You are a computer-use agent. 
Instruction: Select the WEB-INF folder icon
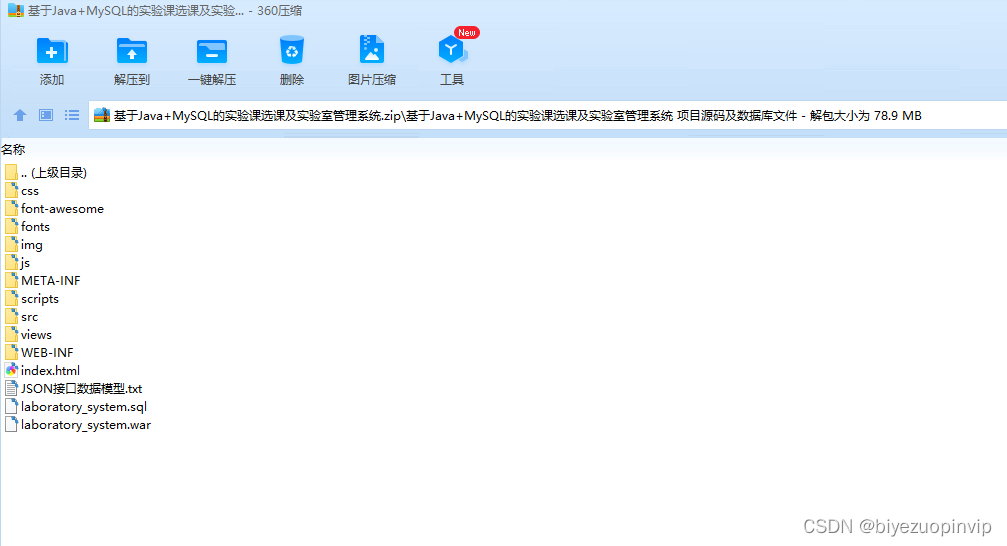pos(11,352)
